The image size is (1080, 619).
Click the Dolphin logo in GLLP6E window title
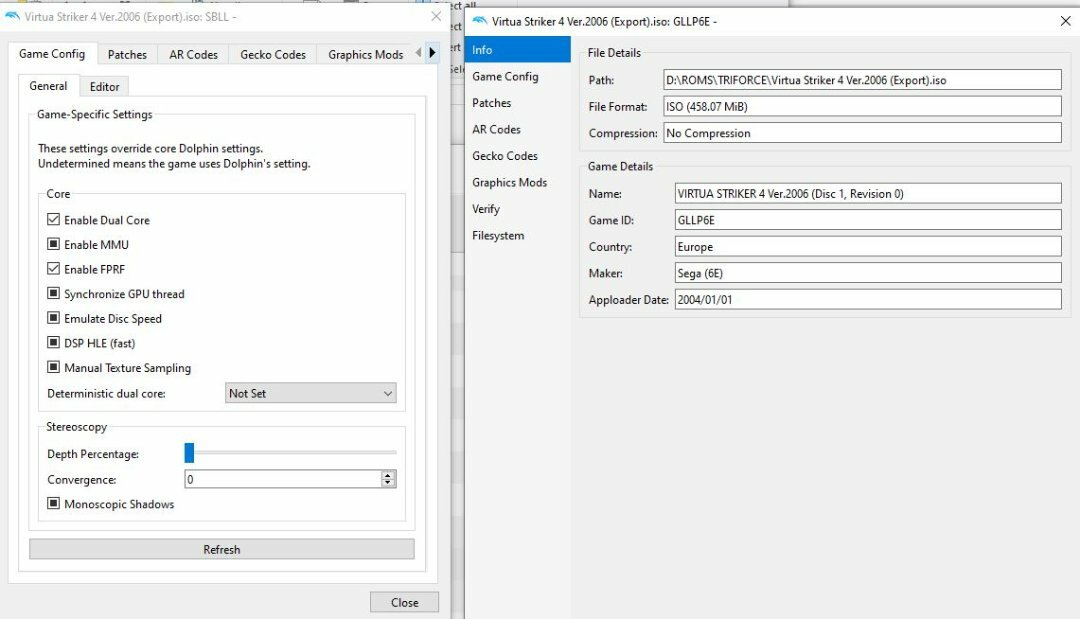479,21
